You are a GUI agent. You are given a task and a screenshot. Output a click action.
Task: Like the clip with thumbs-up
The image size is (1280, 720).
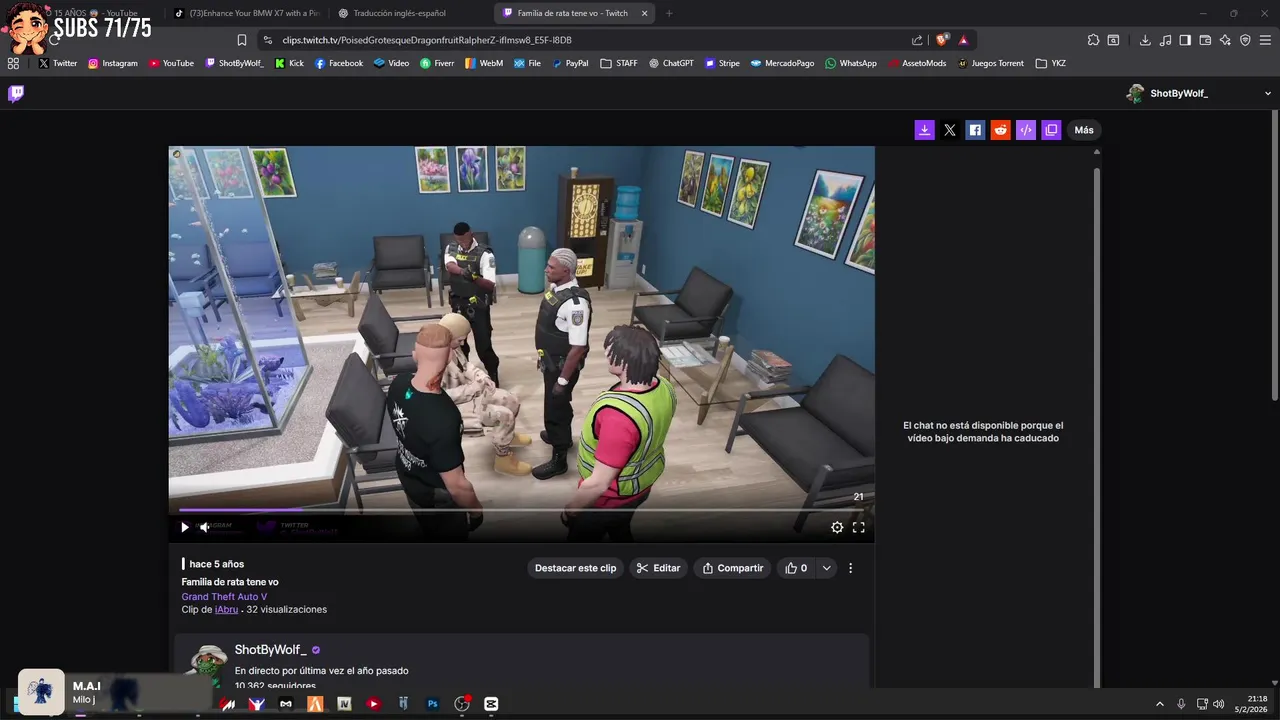796,568
